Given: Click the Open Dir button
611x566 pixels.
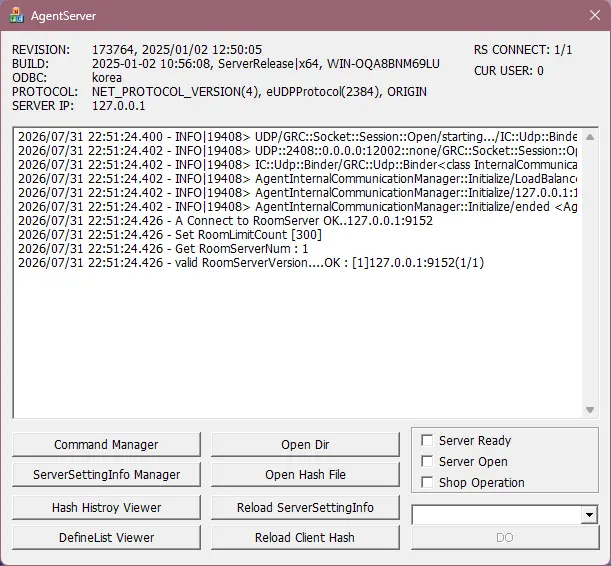Looking at the screenshot, I should pyautogui.click(x=305, y=444).
